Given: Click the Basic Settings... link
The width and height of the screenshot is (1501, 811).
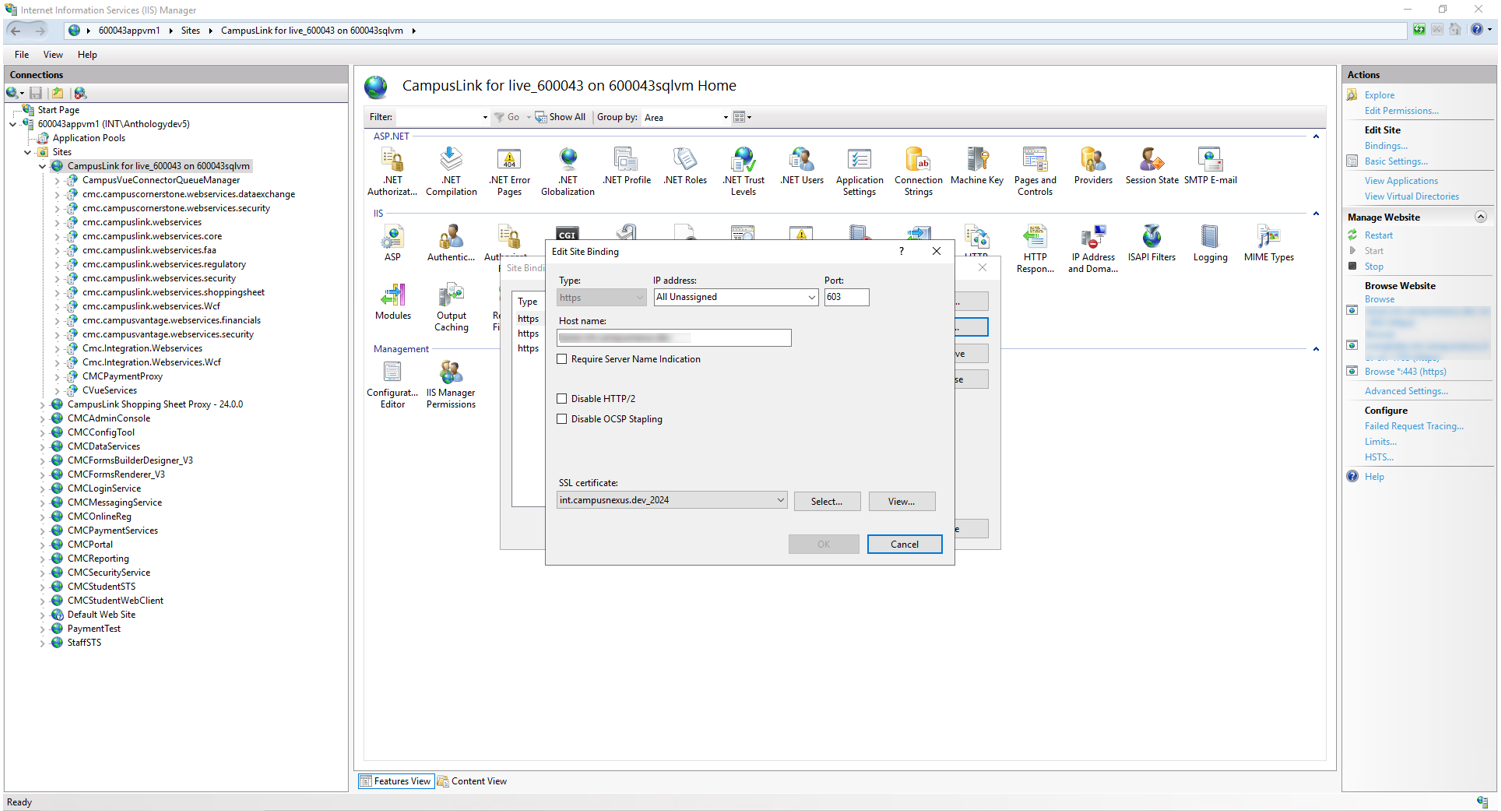Looking at the screenshot, I should point(1396,161).
